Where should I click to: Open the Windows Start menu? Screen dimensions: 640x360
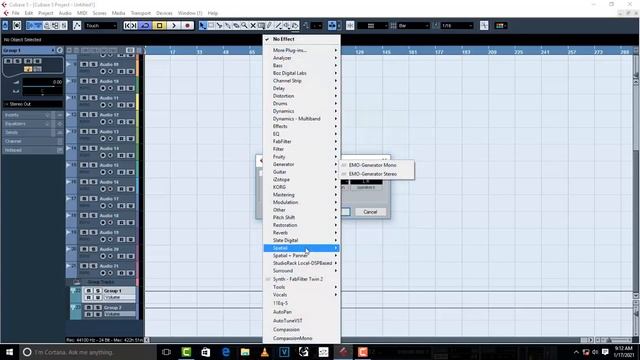pos(9,352)
